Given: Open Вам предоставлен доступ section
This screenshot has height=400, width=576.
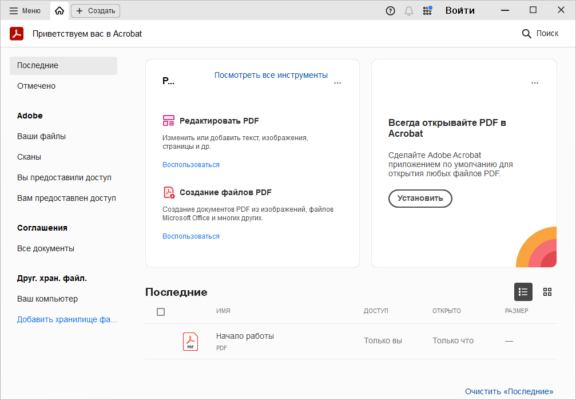Looking at the screenshot, I should click(x=66, y=198).
